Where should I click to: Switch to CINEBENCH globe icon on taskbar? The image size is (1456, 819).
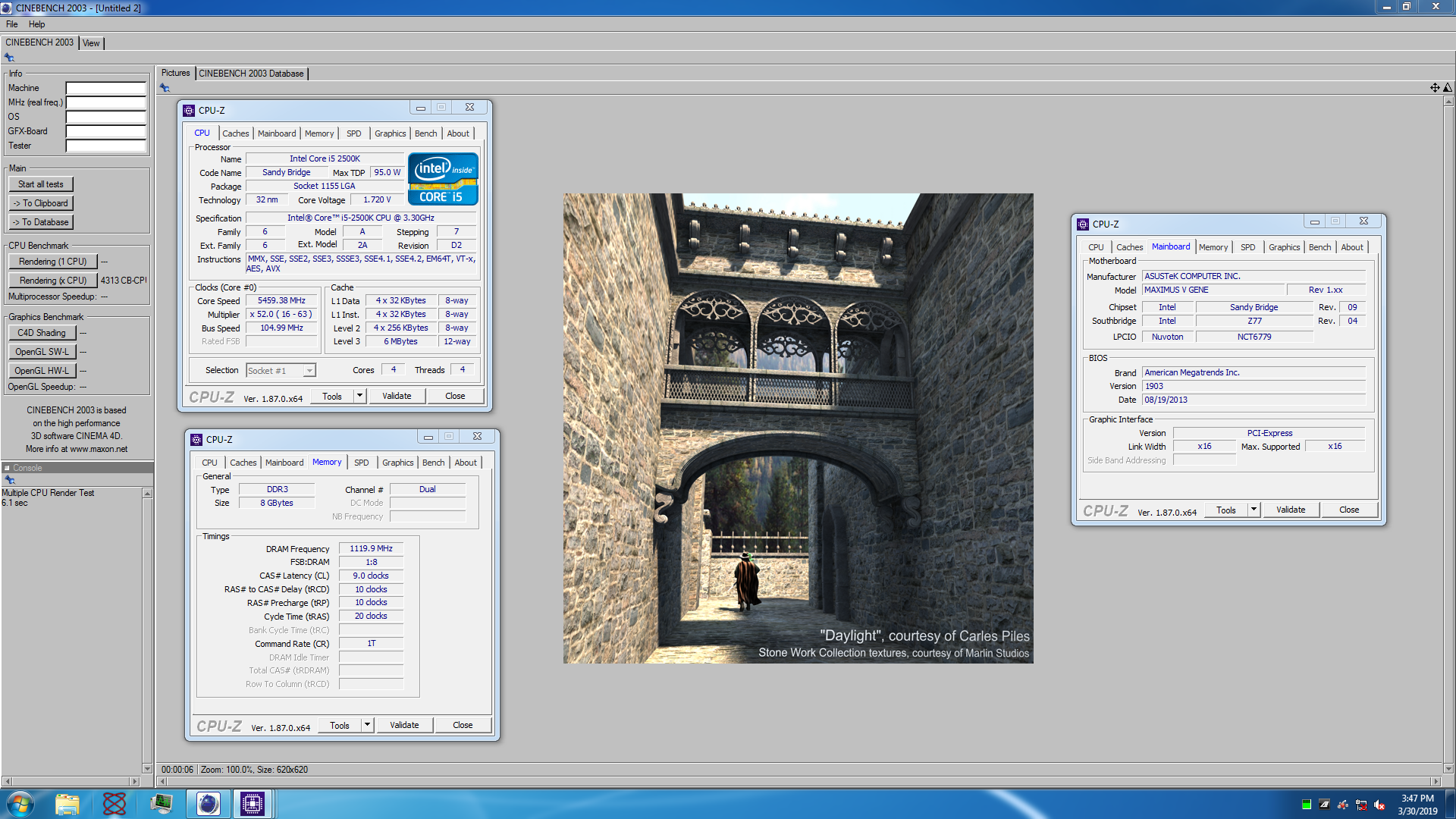[209, 804]
